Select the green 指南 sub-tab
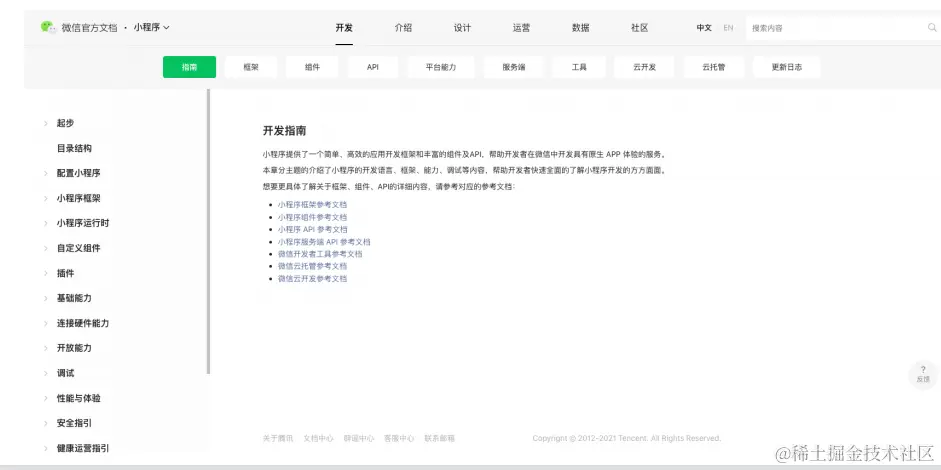Image resolution: width=941 pixels, height=470 pixels. (189, 67)
